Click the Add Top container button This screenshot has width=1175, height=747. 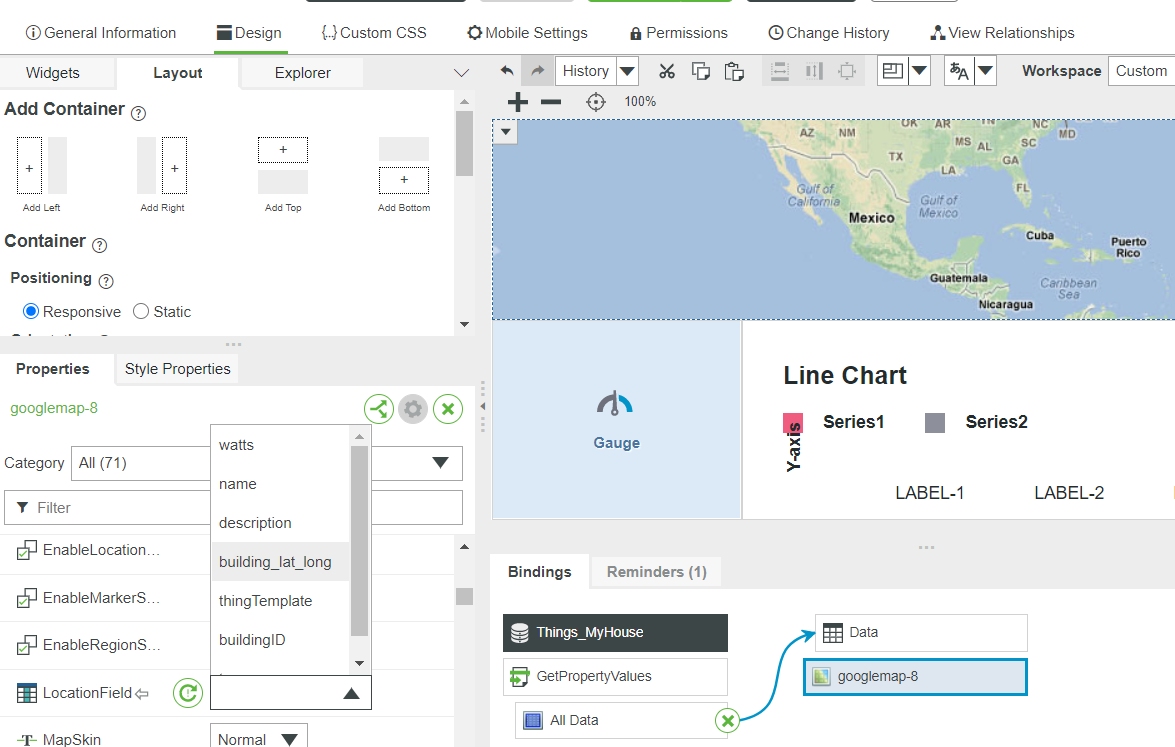pos(282,149)
